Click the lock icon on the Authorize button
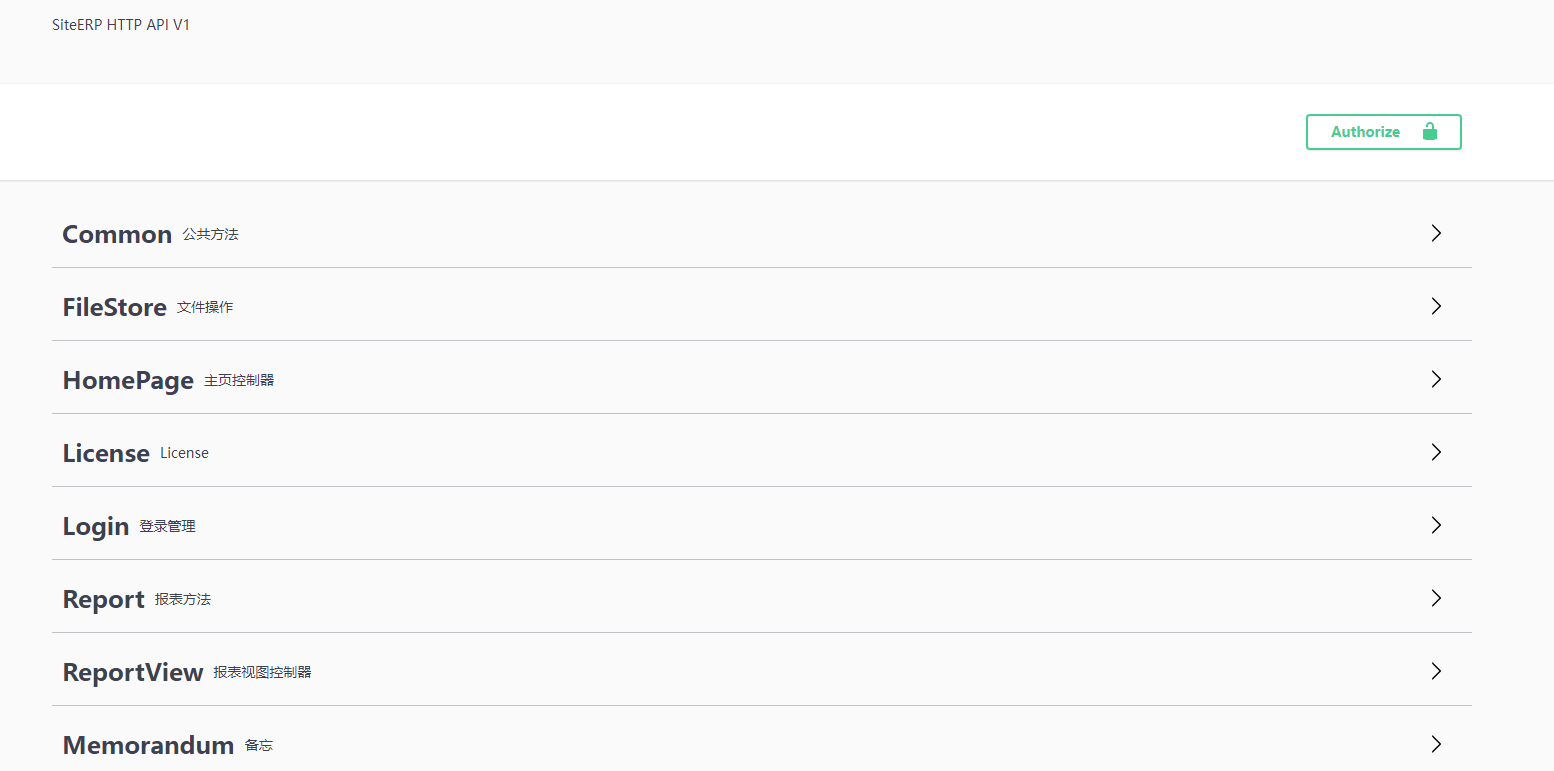 1430,131
